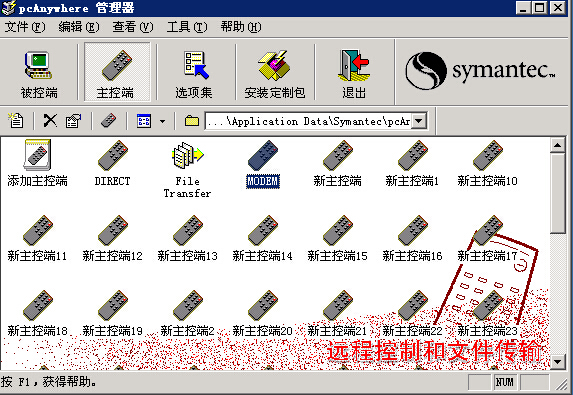
Task: Select the DIRECT remote item
Action: (x=113, y=163)
